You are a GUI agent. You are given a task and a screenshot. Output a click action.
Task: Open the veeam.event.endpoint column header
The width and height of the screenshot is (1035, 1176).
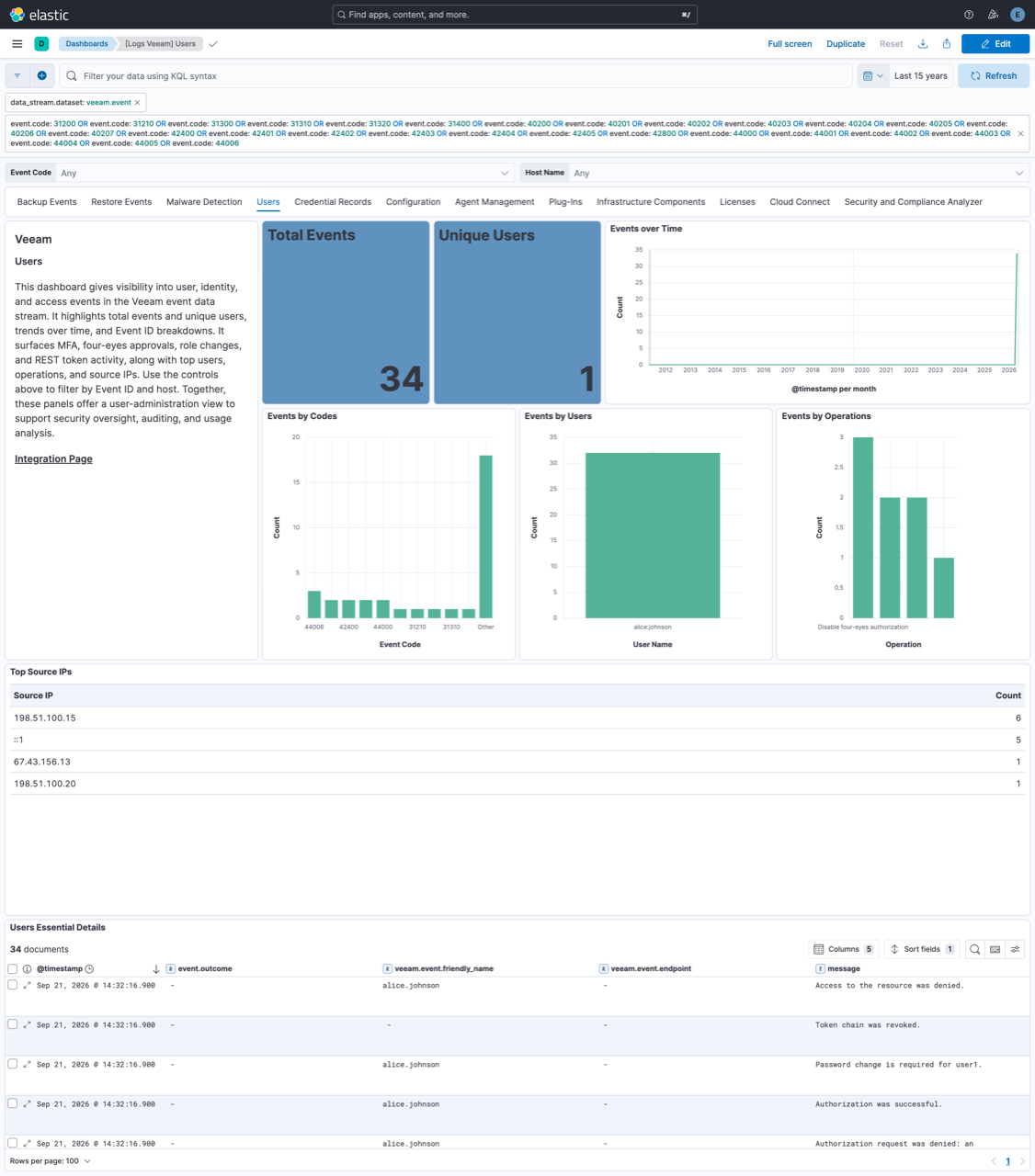tap(651, 969)
